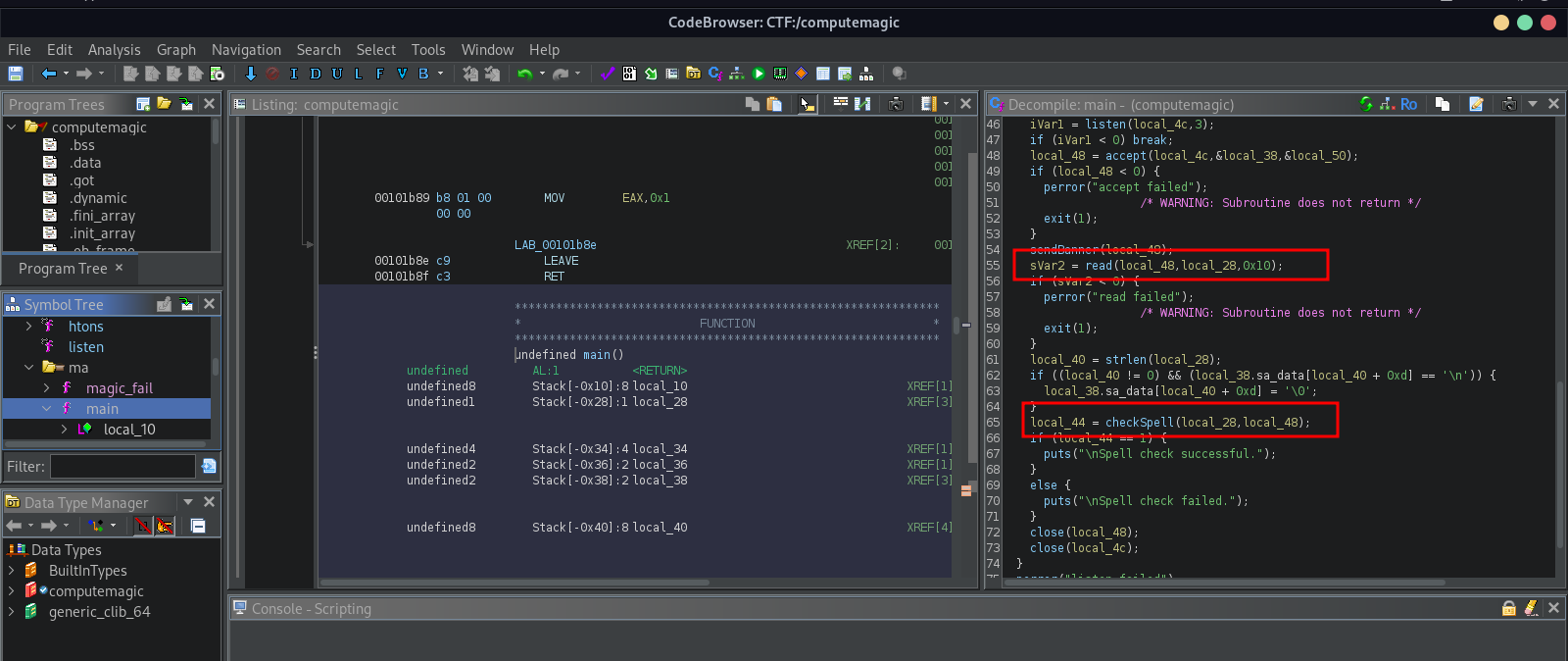Expand the BuiltInTypes data type node
The image size is (1568, 661).
click(11, 571)
